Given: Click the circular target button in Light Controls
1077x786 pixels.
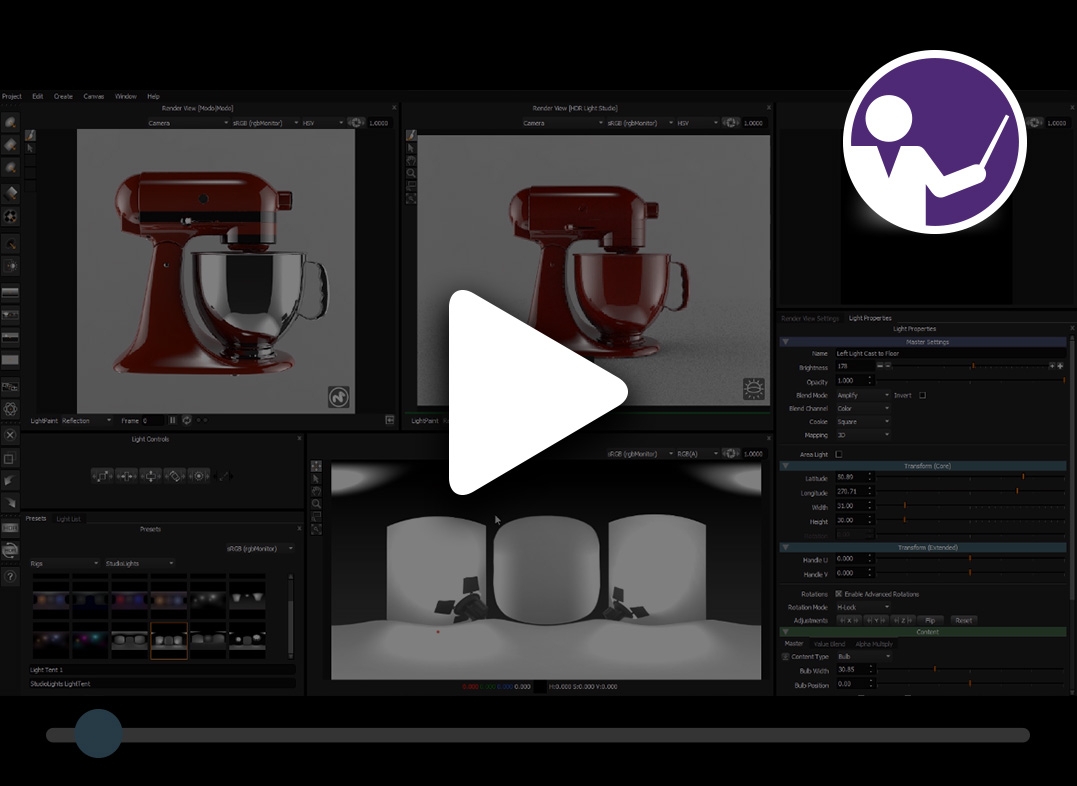Looking at the screenshot, I should tap(199, 475).
